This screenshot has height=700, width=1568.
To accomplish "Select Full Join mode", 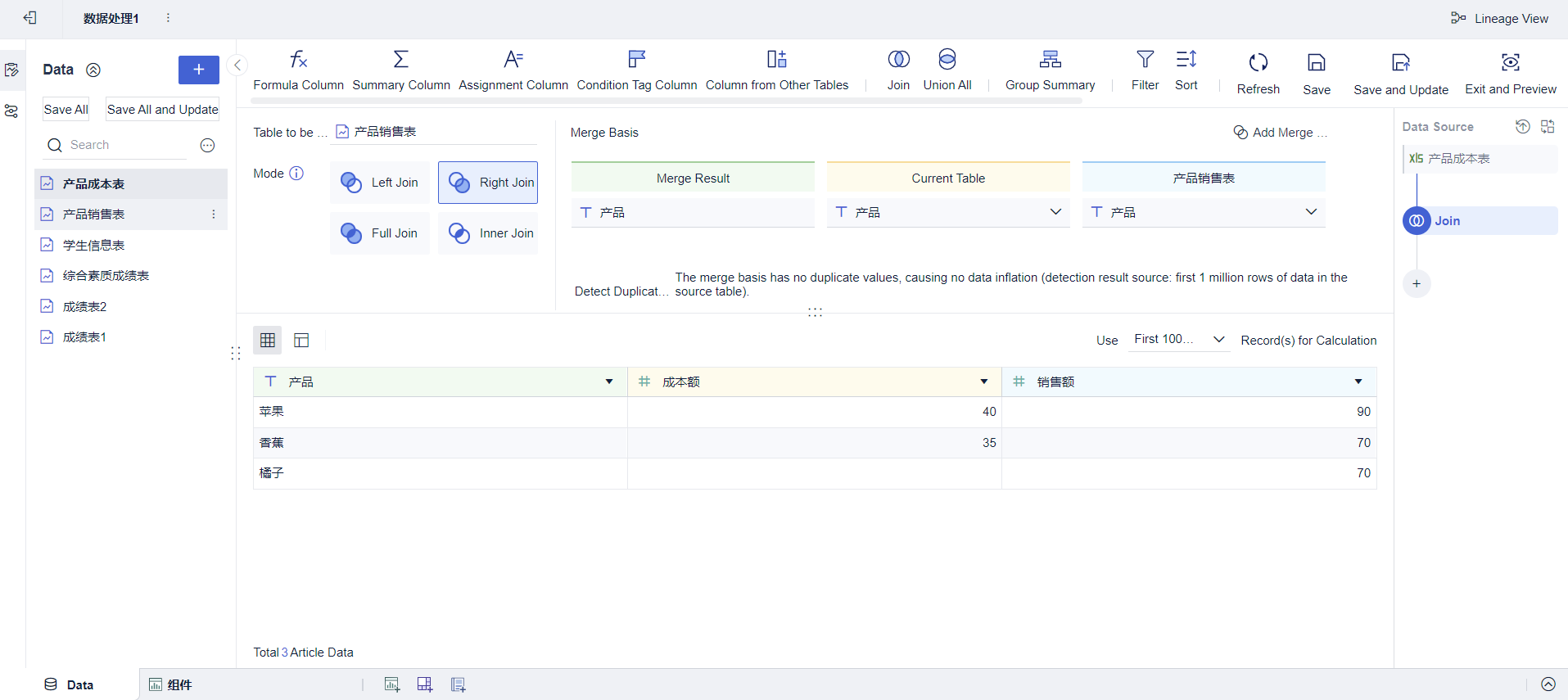I will [x=380, y=233].
